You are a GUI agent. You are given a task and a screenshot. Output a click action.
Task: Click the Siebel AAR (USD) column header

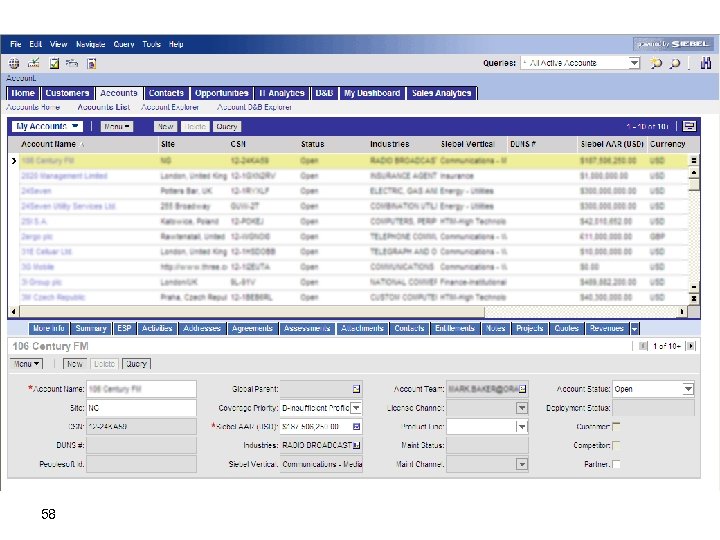612,144
